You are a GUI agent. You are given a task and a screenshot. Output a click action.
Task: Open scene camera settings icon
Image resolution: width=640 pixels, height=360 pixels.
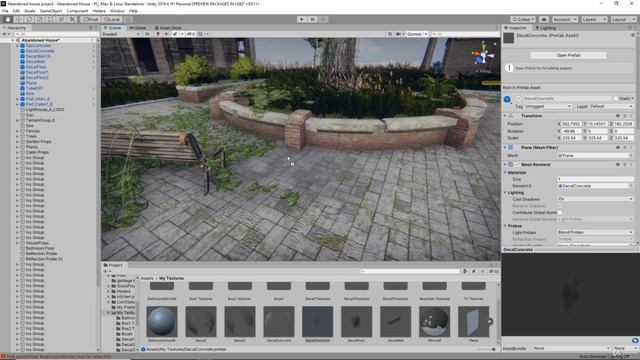pos(398,34)
